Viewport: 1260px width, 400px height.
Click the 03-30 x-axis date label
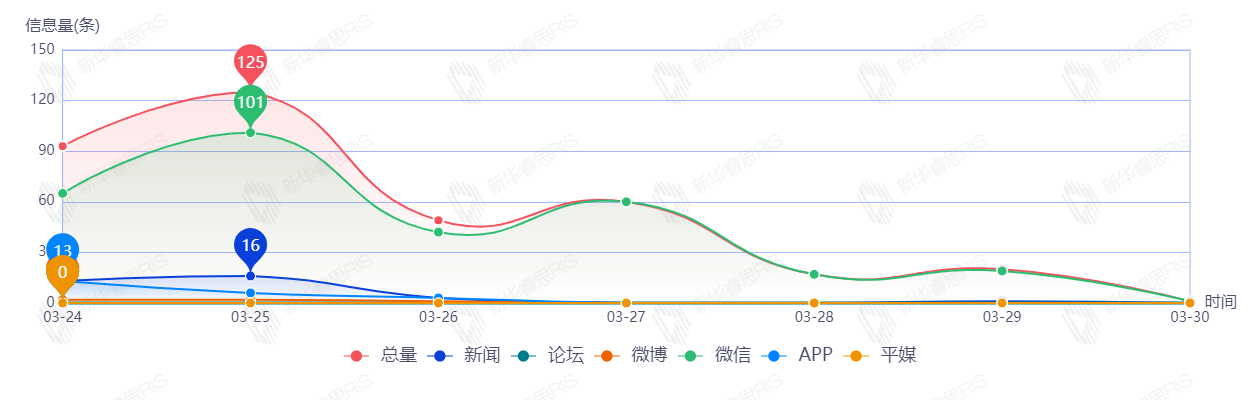pos(1189,317)
